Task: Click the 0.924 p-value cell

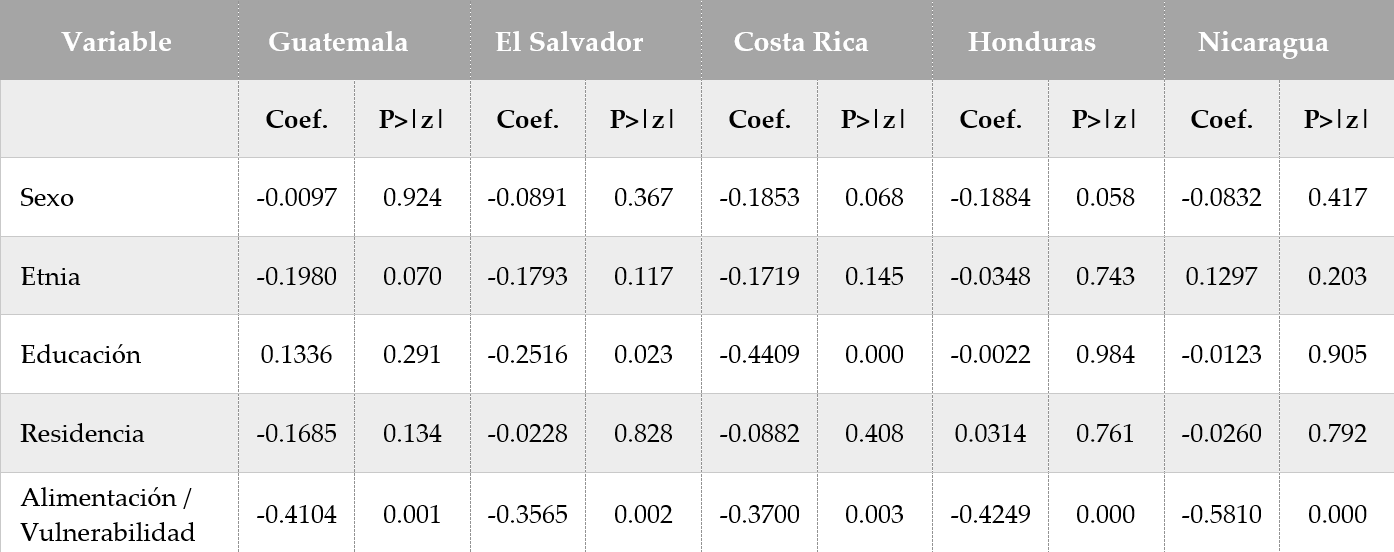Action: 412,197
